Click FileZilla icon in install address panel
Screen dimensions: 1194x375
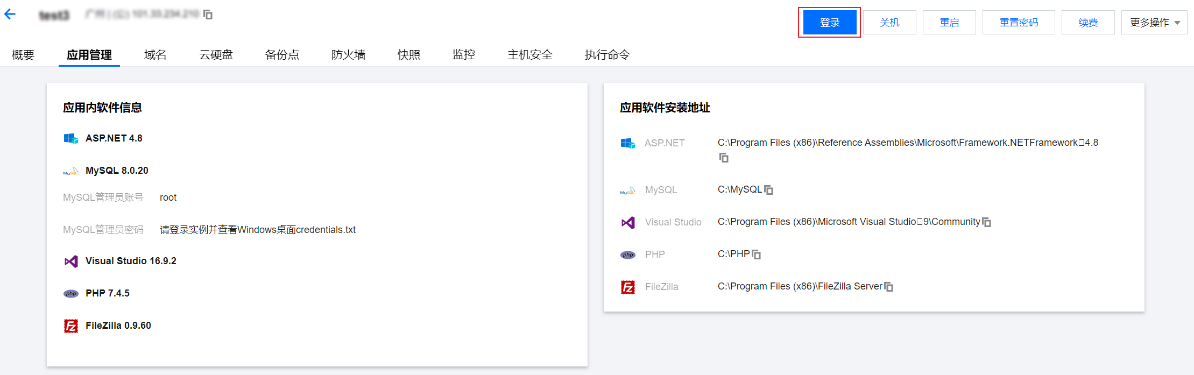(627, 287)
